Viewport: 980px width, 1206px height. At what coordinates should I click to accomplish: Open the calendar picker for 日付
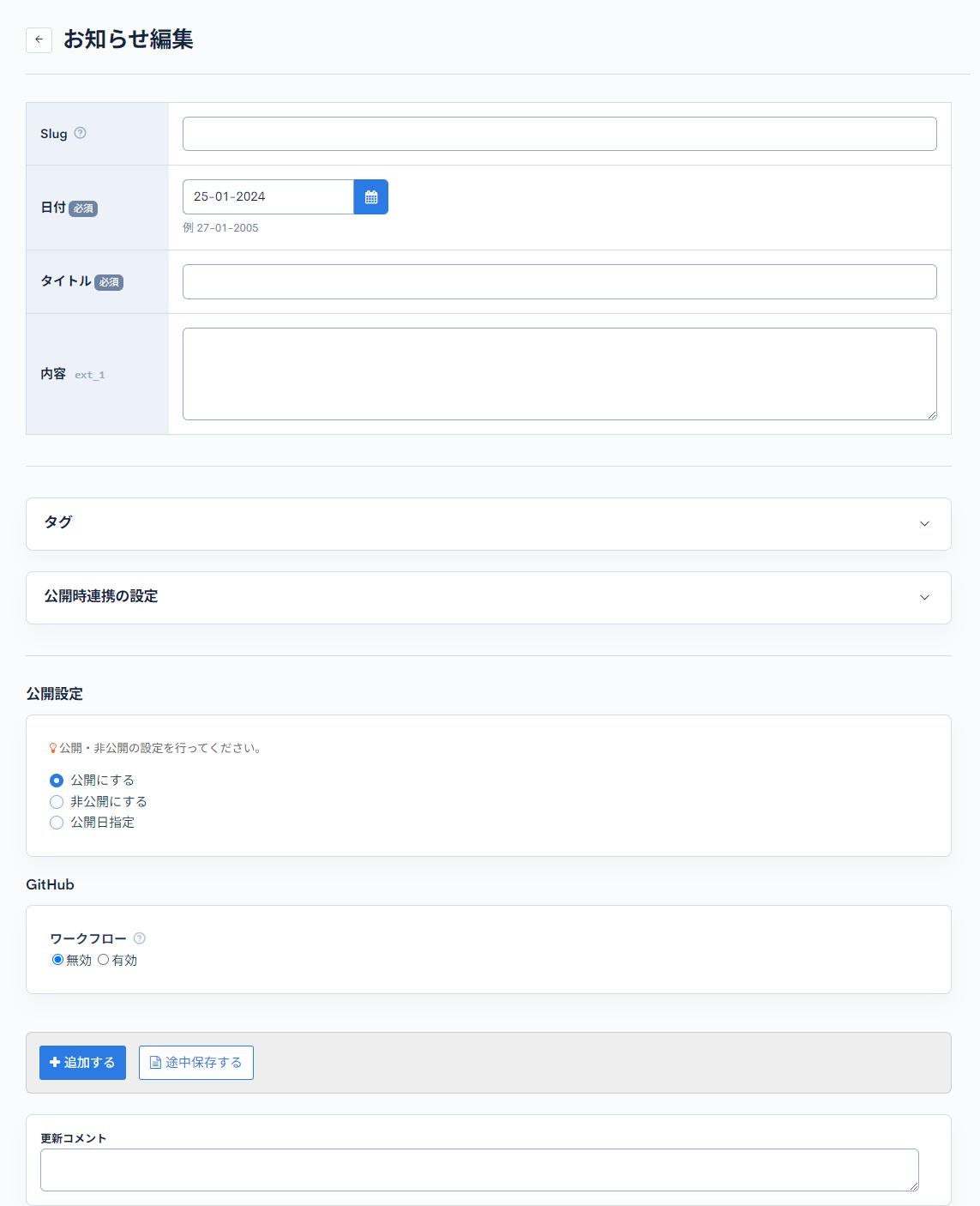(x=370, y=196)
